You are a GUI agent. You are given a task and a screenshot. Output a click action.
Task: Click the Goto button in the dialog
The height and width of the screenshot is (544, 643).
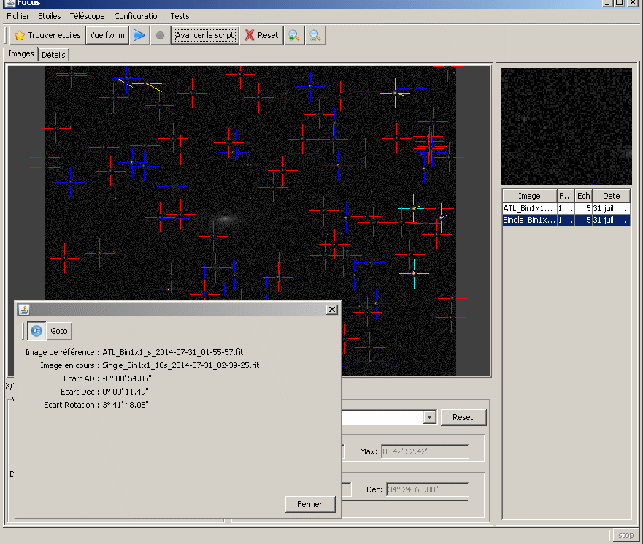59,331
